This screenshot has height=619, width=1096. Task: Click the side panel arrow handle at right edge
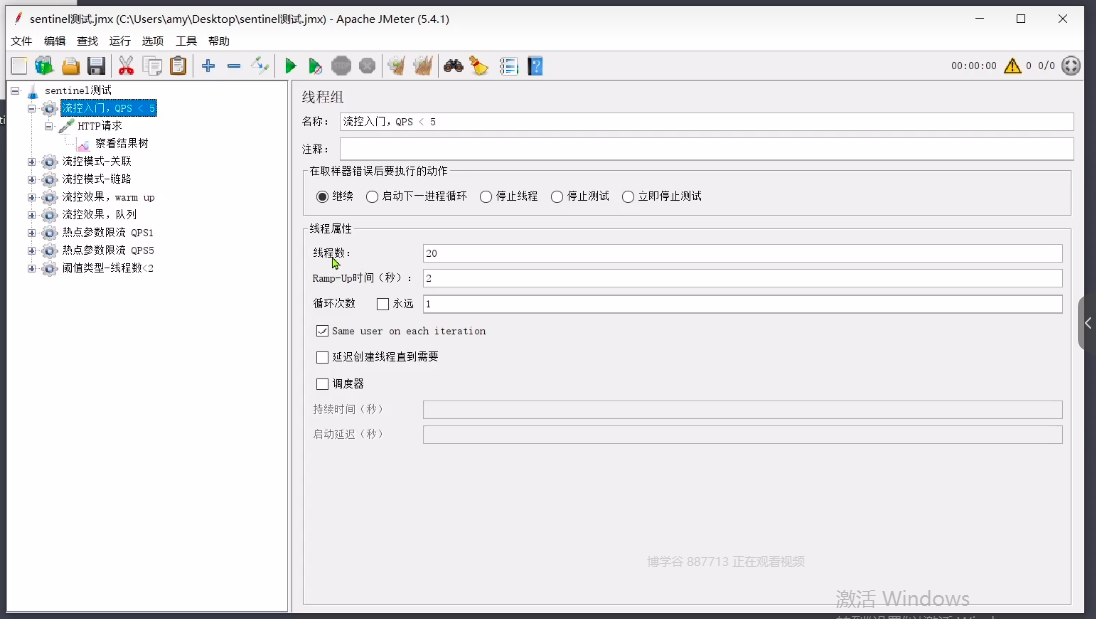click(1088, 323)
